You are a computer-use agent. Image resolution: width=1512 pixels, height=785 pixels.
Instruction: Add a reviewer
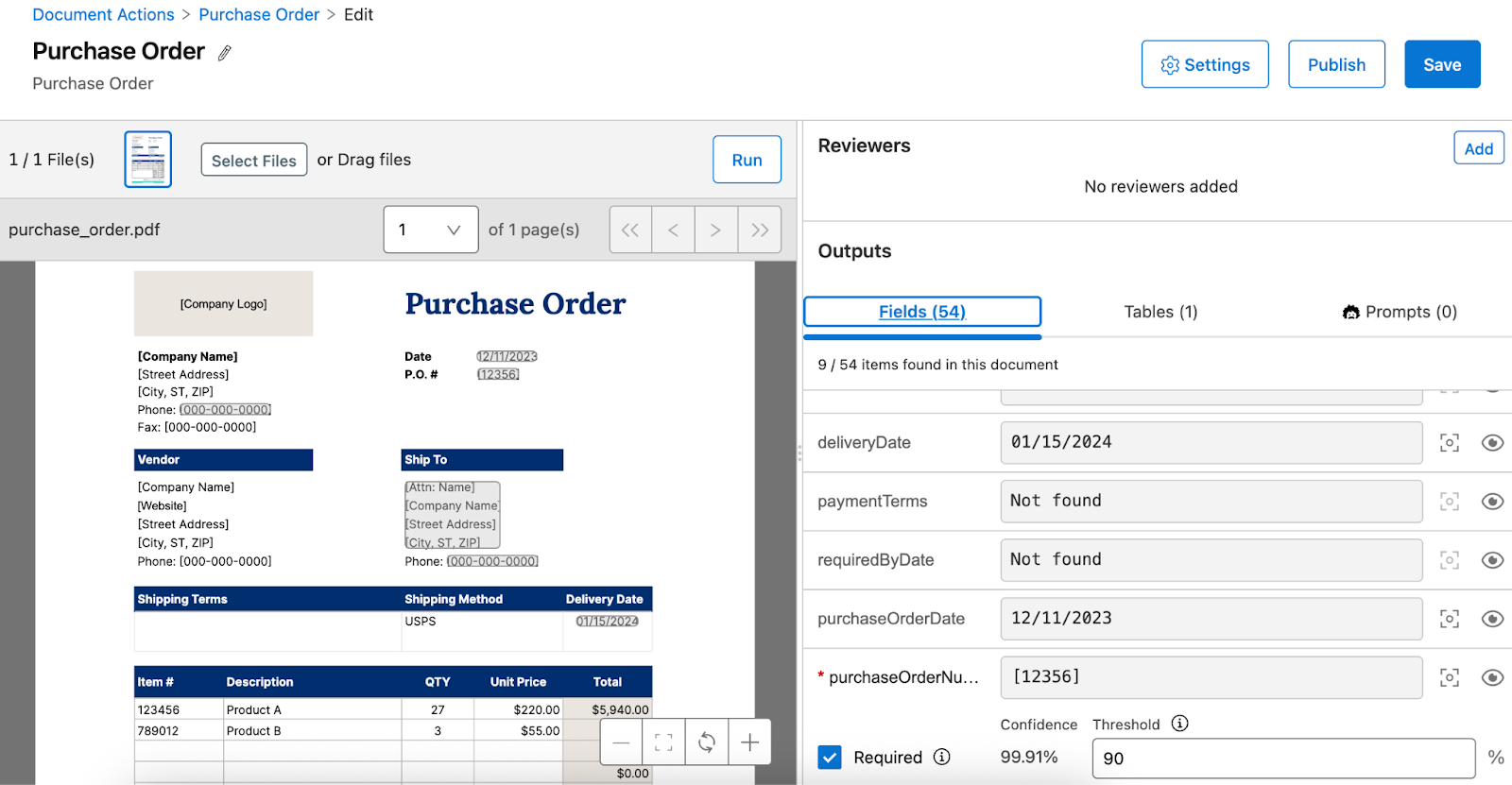tap(1479, 148)
